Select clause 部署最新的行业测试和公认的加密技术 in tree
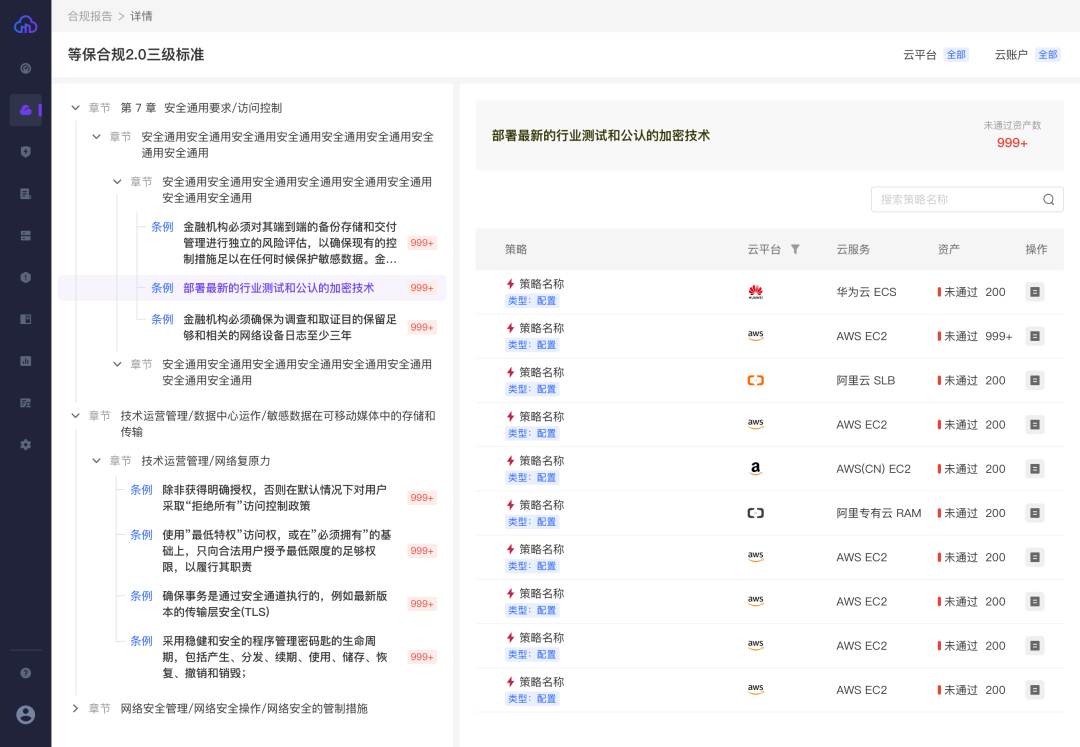This screenshot has height=747, width=1080. pyautogui.click(x=278, y=288)
